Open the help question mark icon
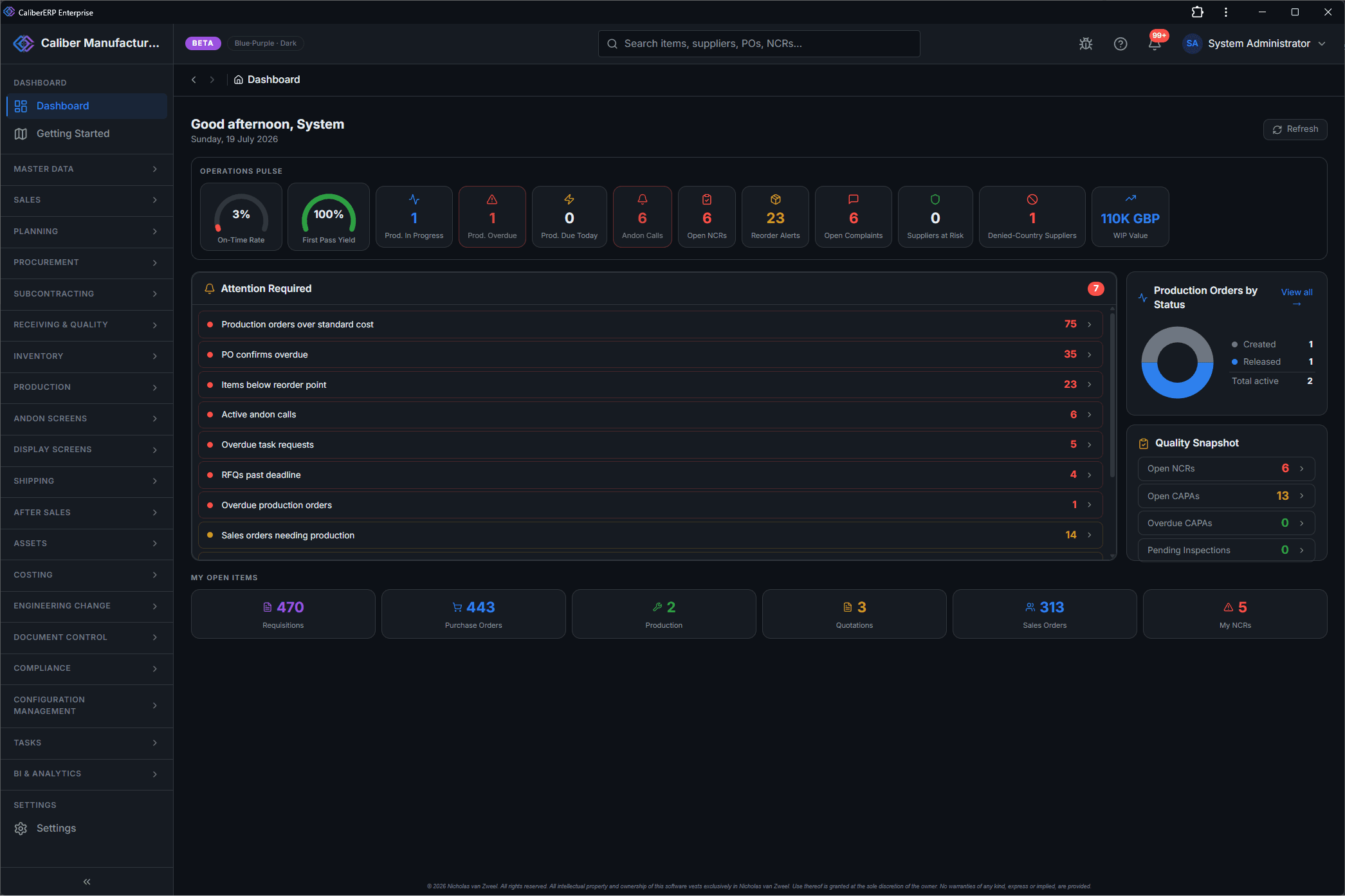Screen dimensions: 1345x896 (1121, 44)
